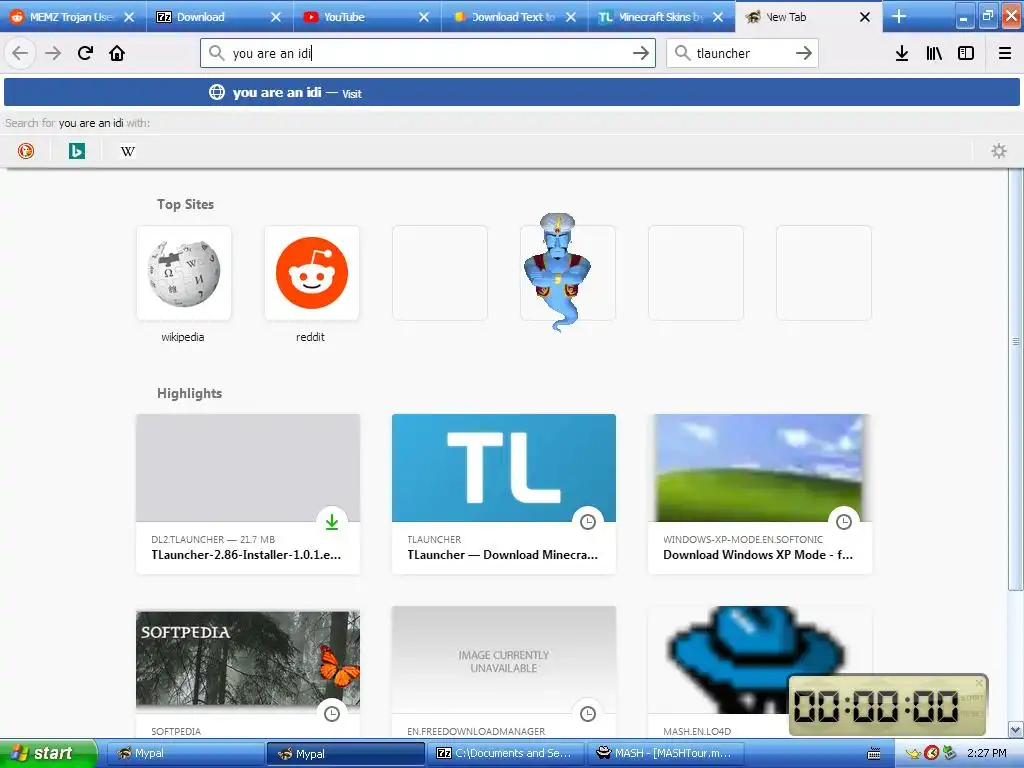Open the hamburger application menu
Image resolution: width=1024 pixels, height=768 pixels.
(1005, 53)
